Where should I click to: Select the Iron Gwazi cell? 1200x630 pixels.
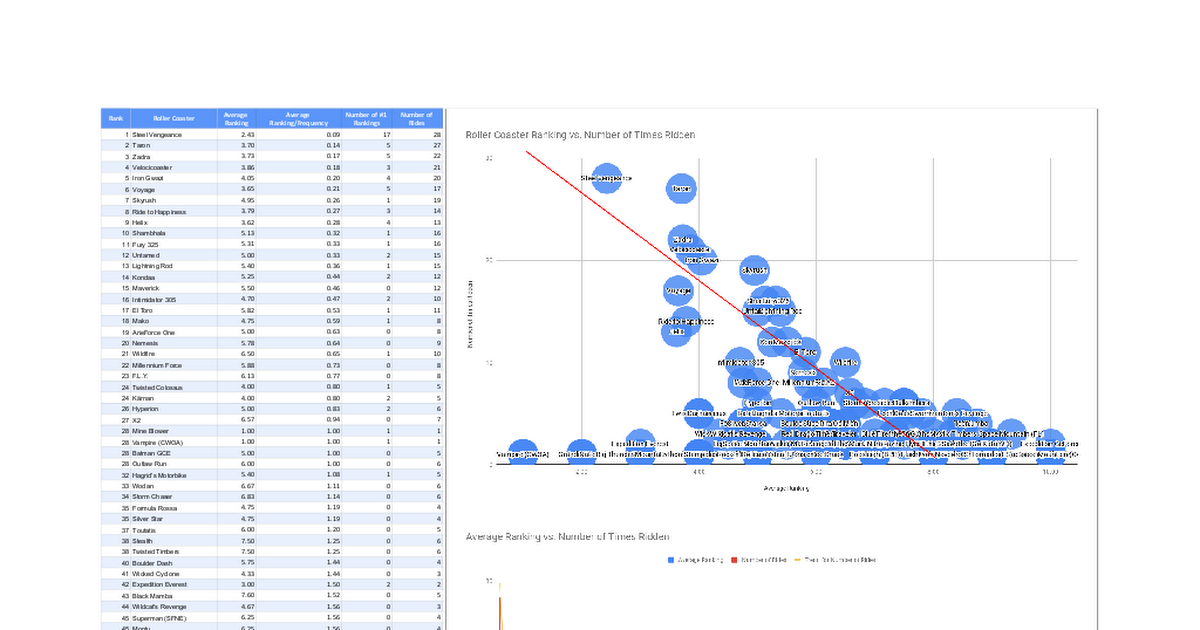click(172, 178)
